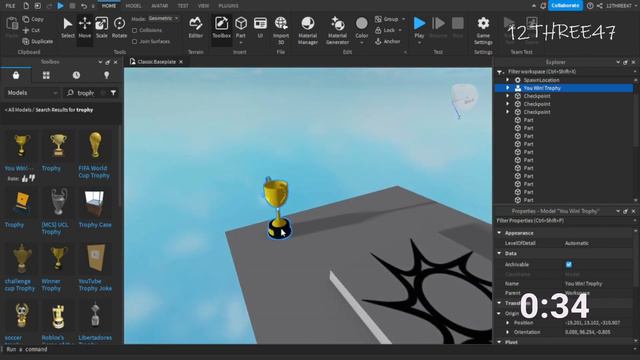Open the Group dropdown arrow
The width and height of the screenshot is (640, 360).
click(403, 19)
